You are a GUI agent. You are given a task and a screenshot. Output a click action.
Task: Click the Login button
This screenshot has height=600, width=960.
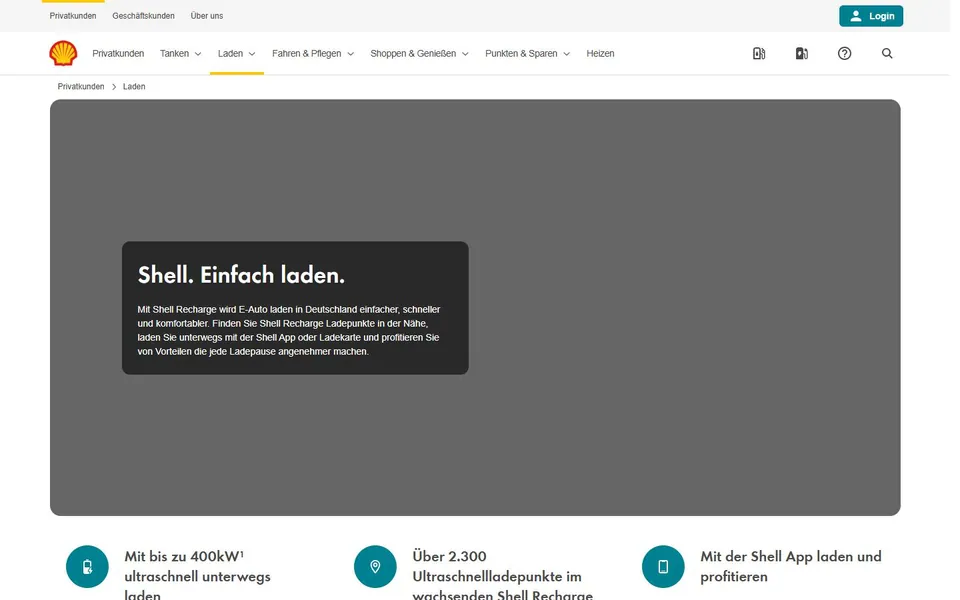[871, 16]
